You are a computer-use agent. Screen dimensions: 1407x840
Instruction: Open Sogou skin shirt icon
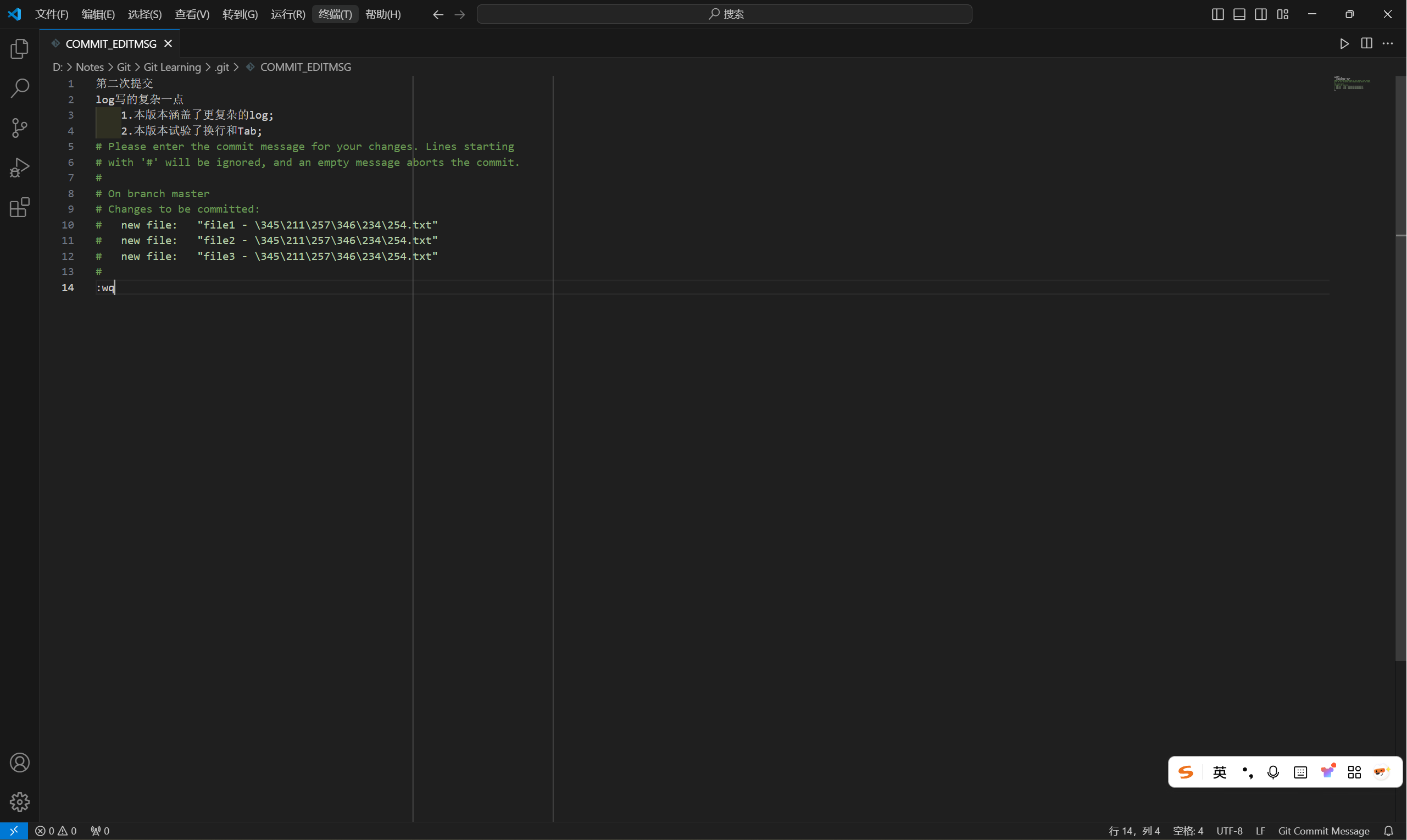[1328, 771]
